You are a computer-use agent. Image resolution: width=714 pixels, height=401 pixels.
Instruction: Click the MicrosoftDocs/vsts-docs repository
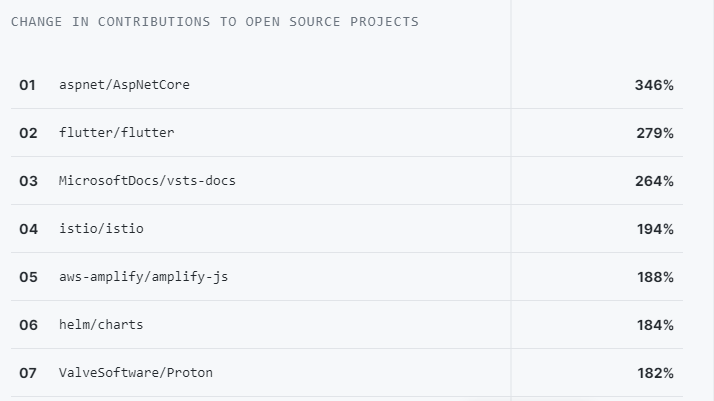(147, 181)
